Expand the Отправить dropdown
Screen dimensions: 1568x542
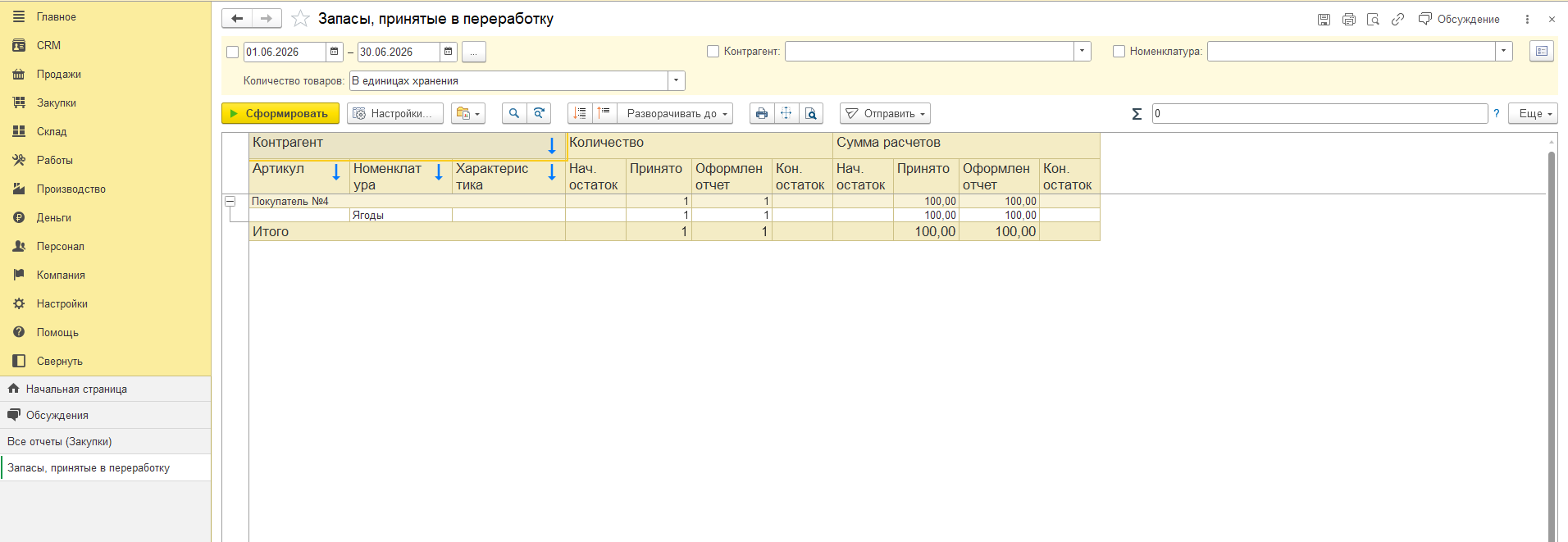coord(885,113)
